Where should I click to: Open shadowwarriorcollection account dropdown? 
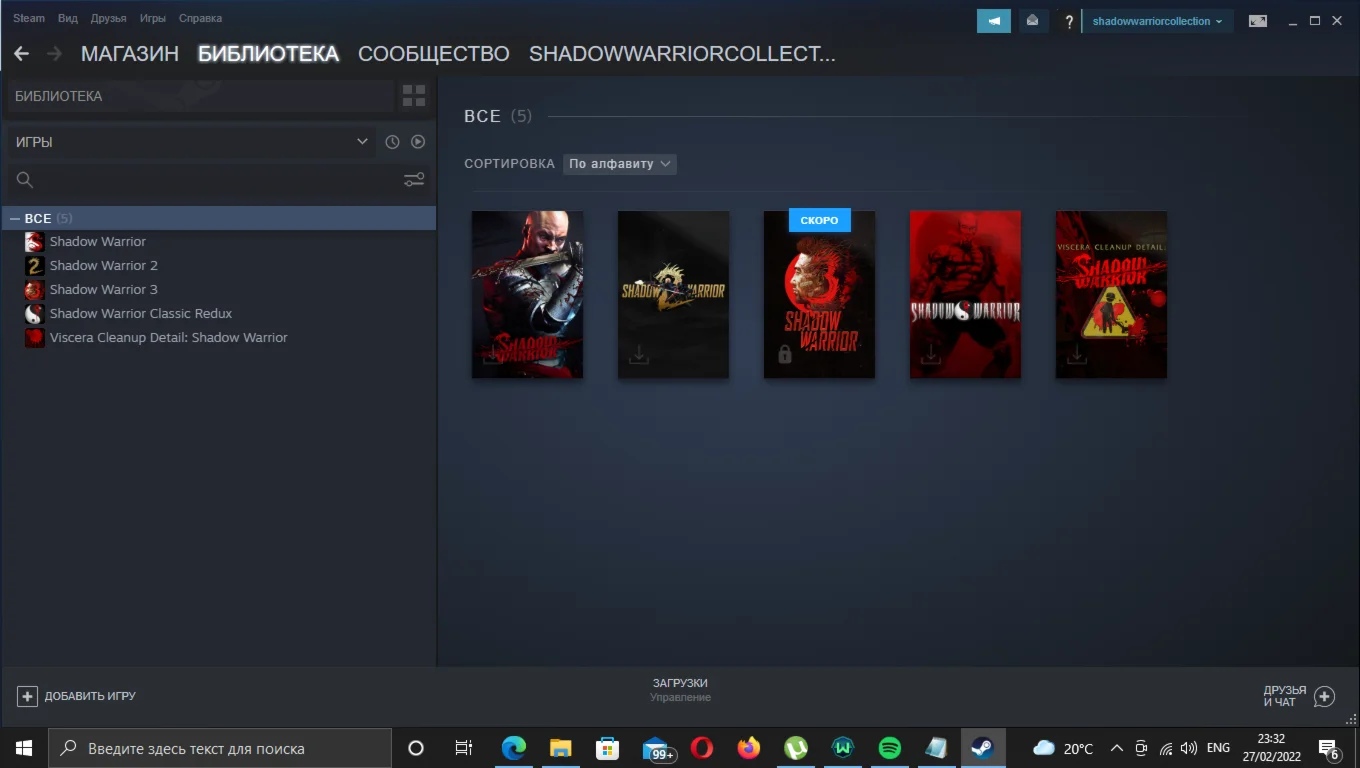[1158, 21]
